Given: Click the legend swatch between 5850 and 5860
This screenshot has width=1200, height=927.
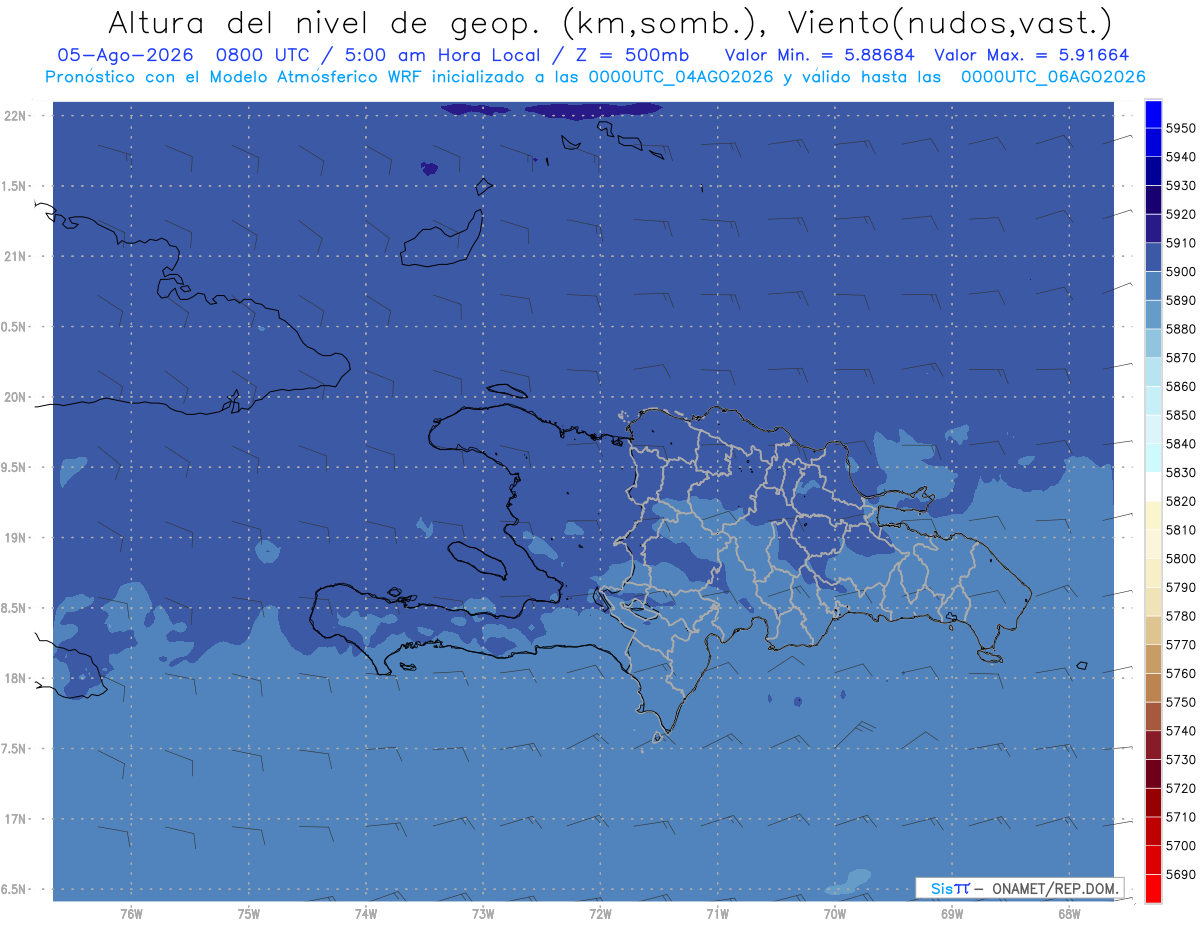Looking at the screenshot, I should click(1152, 401).
